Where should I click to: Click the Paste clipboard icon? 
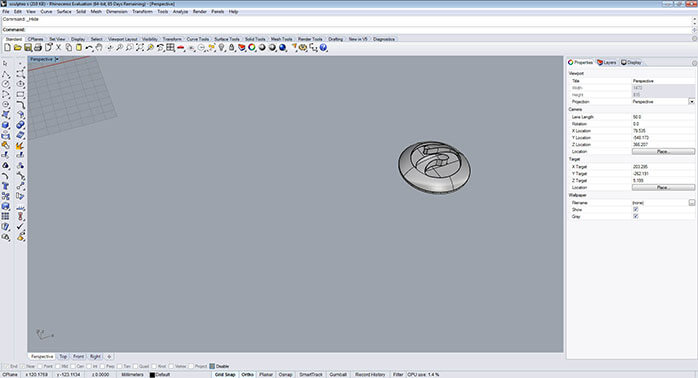[79, 48]
